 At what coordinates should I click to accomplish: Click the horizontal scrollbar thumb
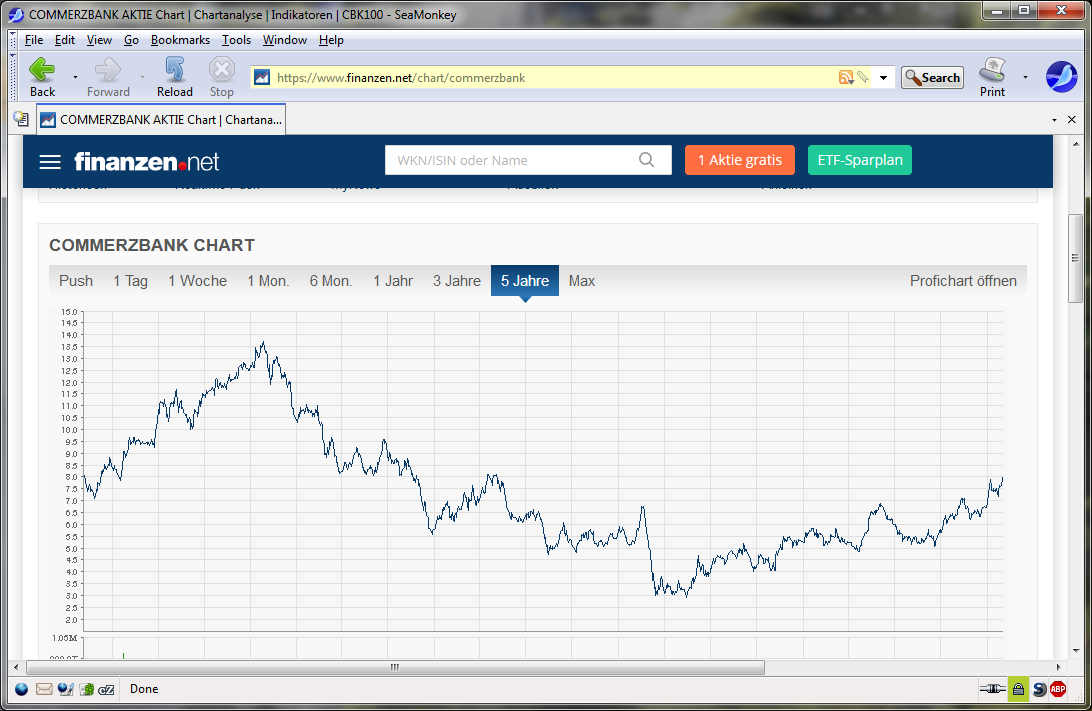click(394, 667)
